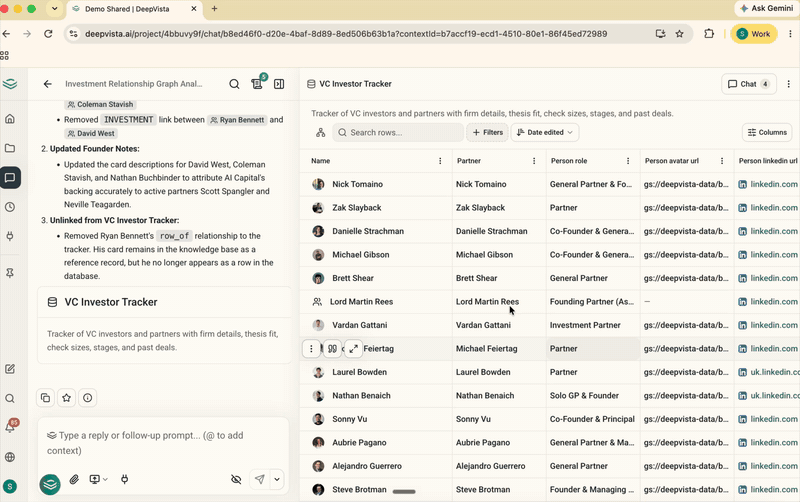This screenshot has width=800, height=502.
Task: Open the sidebar search icon
Action: coord(10,398)
